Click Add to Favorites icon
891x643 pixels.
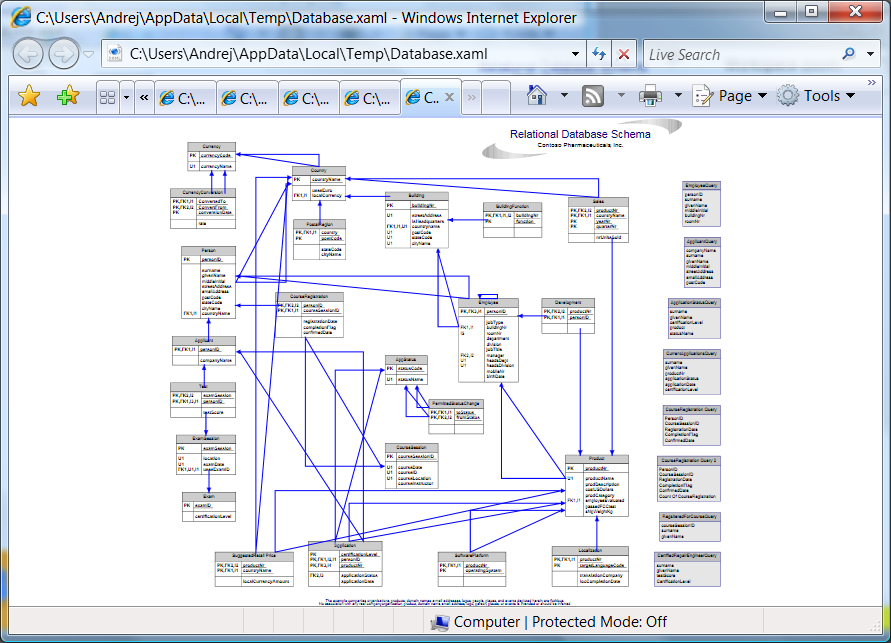tap(68, 96)
